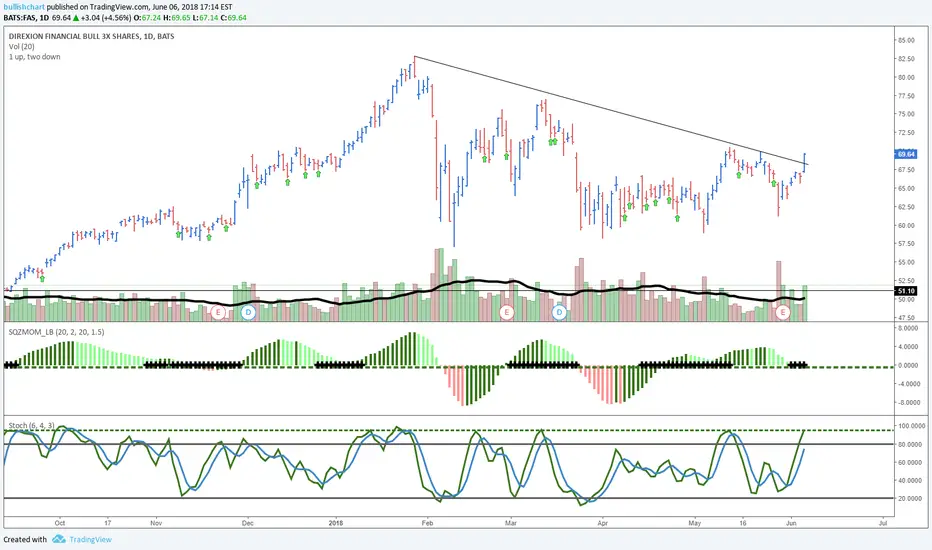Click the 100.0000 stochastic axis label
Image resolution: width=932 pixels, height=550 pixels.
[910, 426]
